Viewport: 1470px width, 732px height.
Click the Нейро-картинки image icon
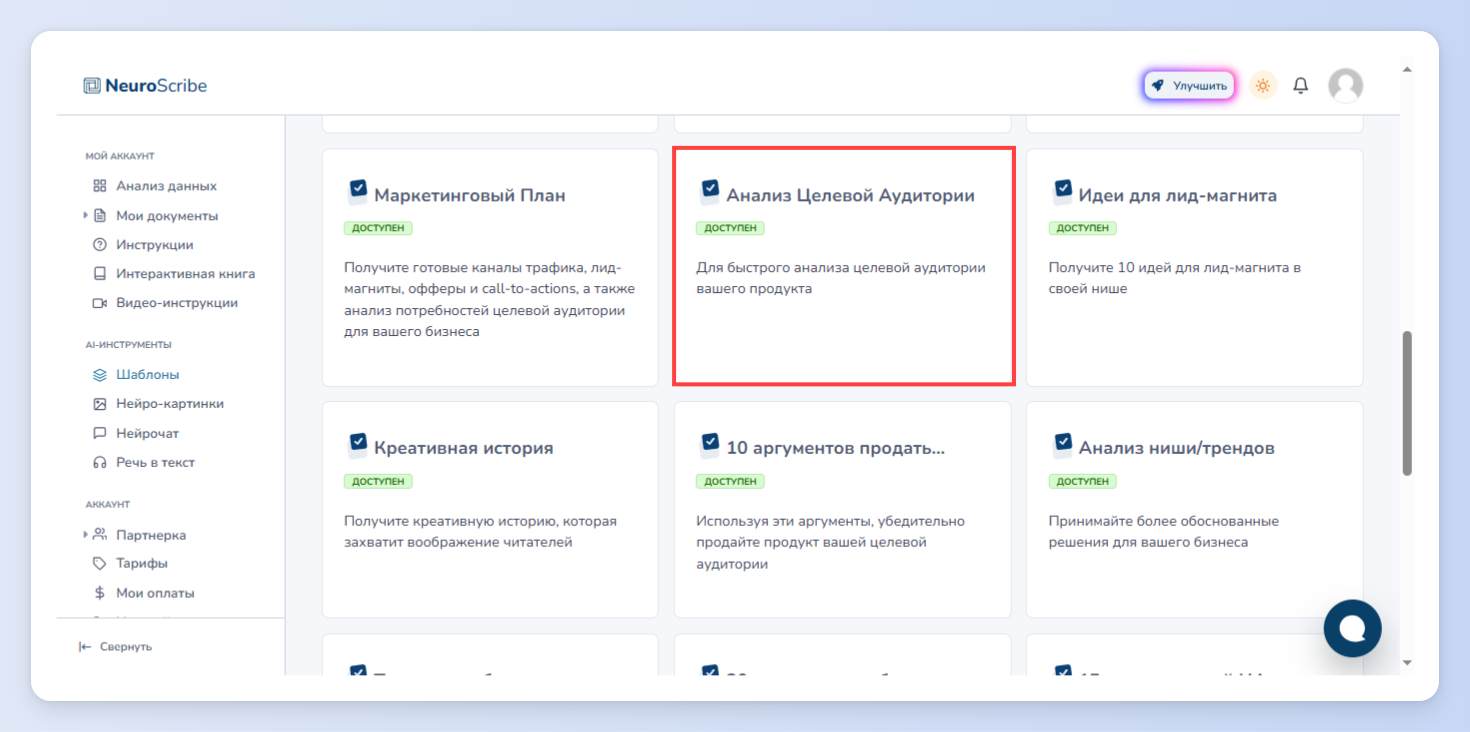point(99,404)
